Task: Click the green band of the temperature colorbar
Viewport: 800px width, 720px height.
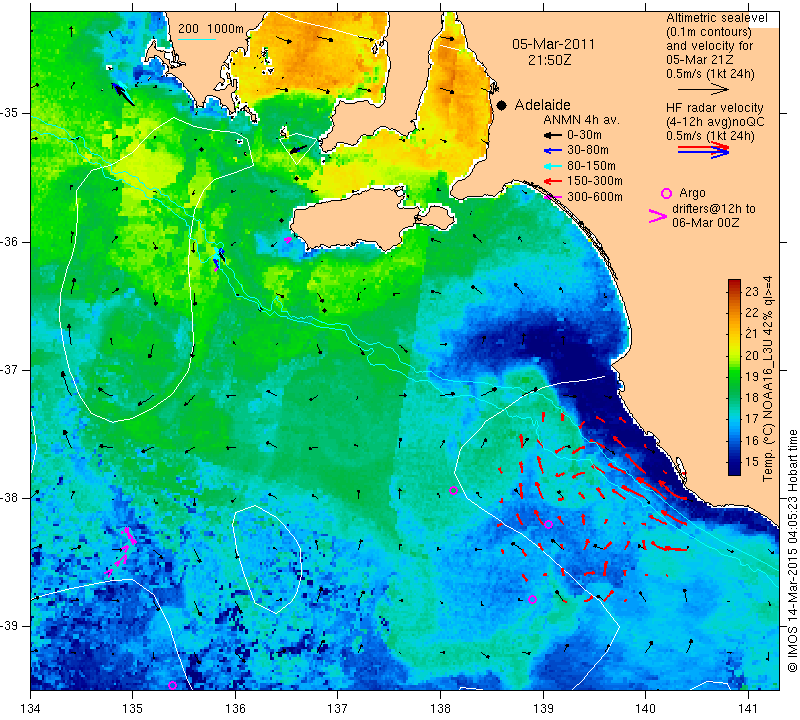Action: [x=734, y=378]
